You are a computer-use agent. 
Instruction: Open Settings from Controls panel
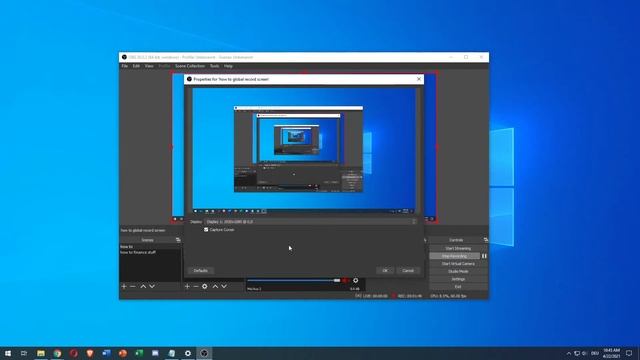(458, 279)
